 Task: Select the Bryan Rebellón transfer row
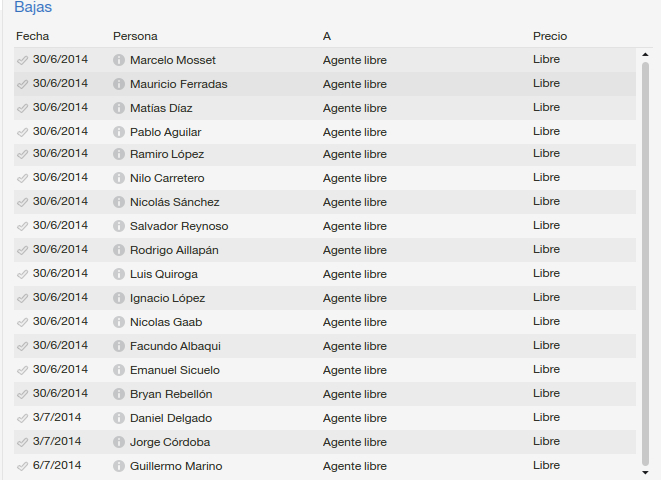pos(325,394)
